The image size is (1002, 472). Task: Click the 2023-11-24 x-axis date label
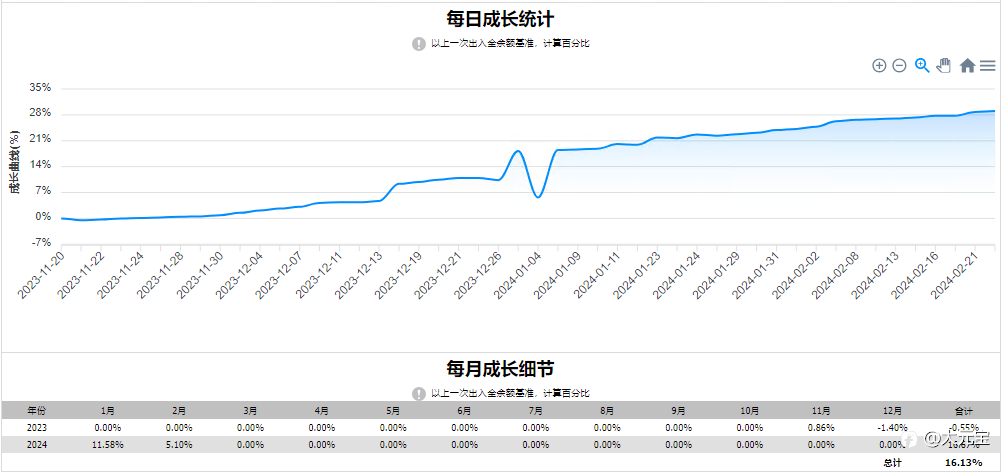[120, 275]
